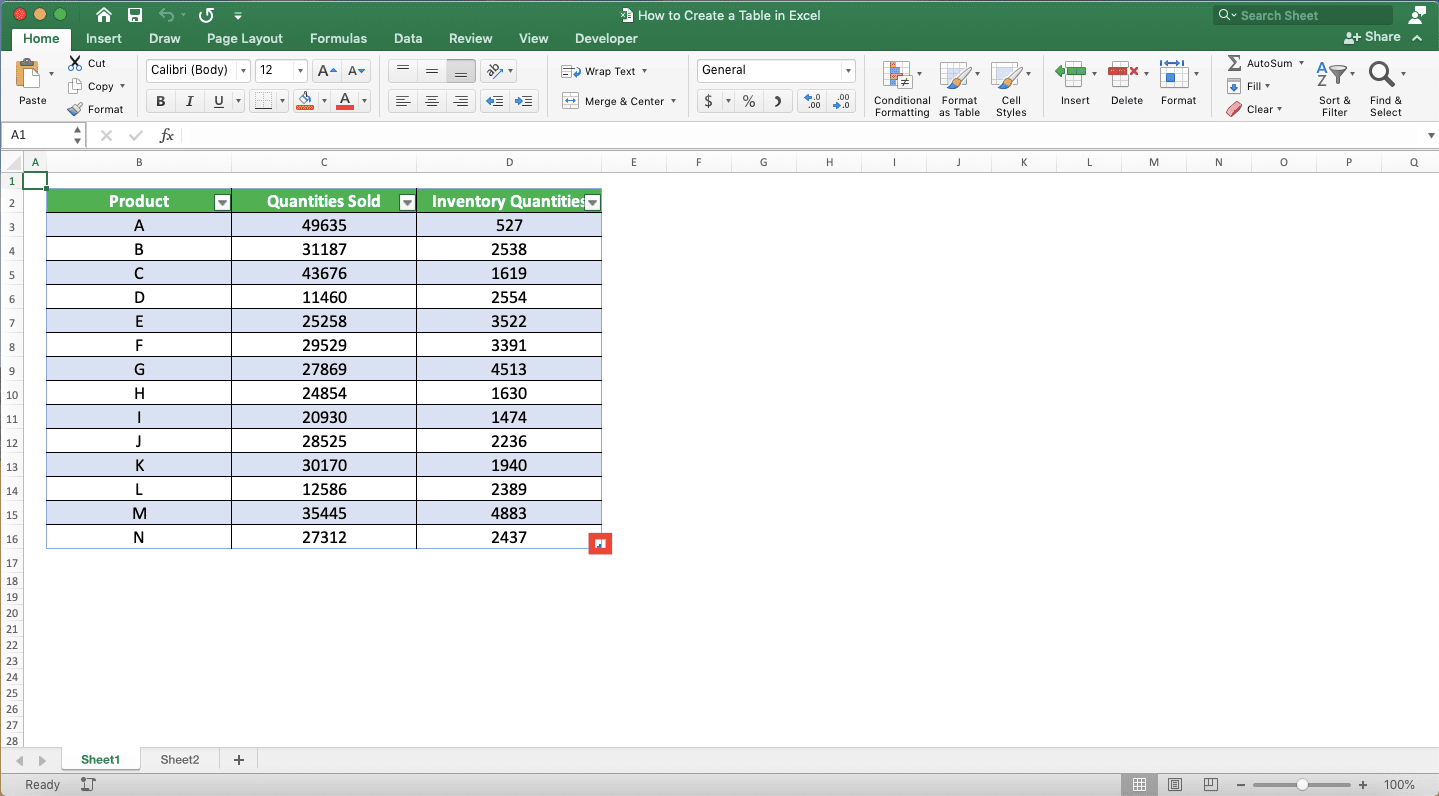Open the Developer tab
Image resolution: width=1439 pixels, height=796 pixels.
(x=606, y=38)
